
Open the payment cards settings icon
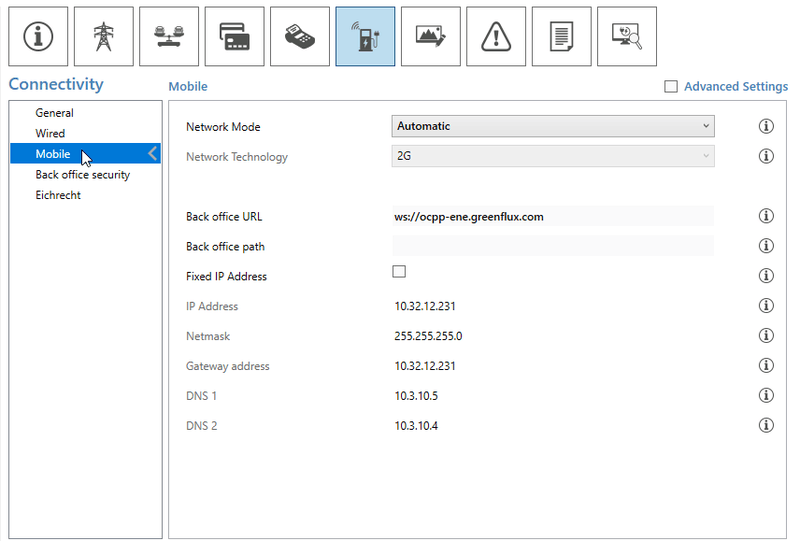pyautogui.click(x=234, y=36)
